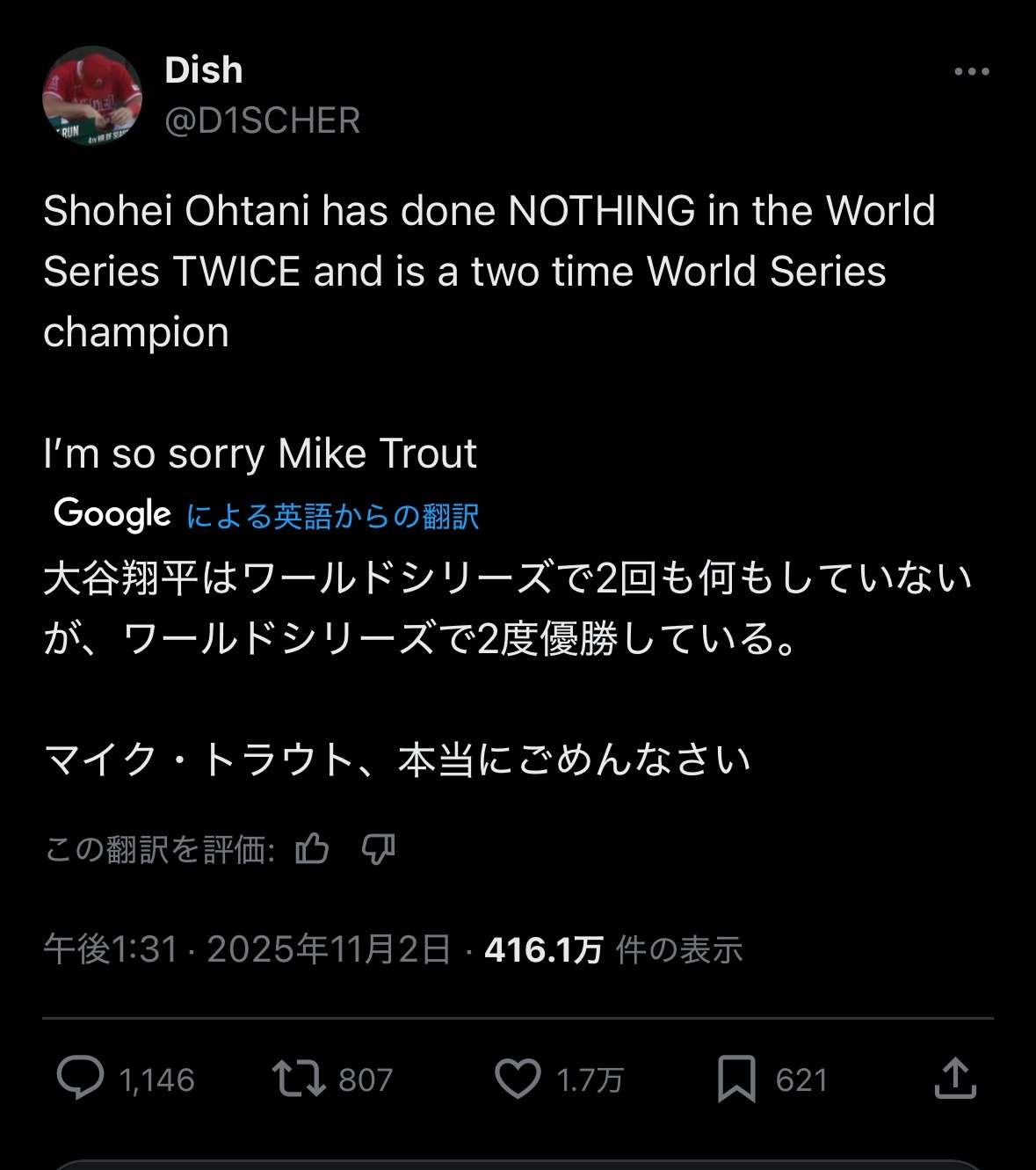This screenshot has width=1036, height=1170.
Task: View the 416.1万 件の表示 view count
Action: (x=613, y=949)
